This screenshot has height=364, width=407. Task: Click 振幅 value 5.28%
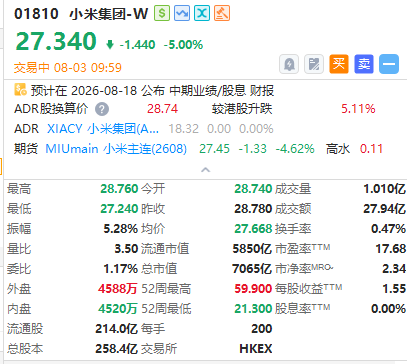(x=120, y=229)
